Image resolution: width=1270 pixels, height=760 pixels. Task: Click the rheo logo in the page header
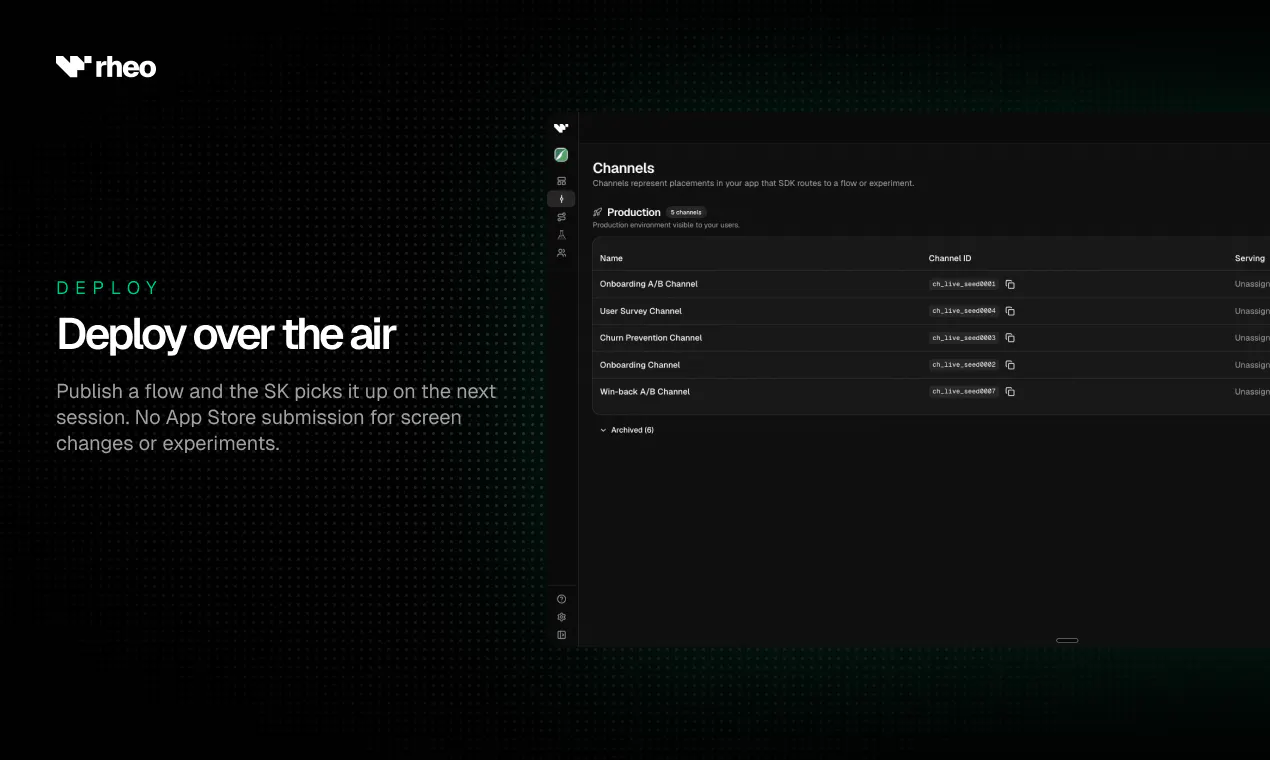coord(106,67)
